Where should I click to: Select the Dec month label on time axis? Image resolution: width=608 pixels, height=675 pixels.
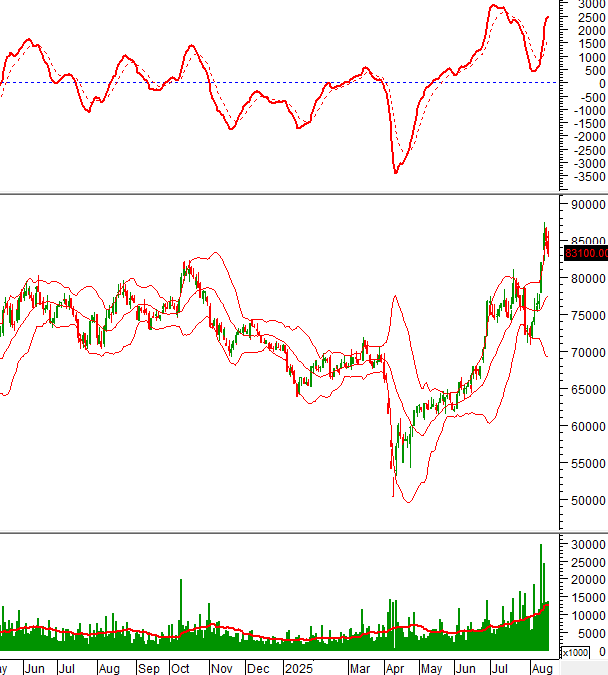tap(258, 669)
